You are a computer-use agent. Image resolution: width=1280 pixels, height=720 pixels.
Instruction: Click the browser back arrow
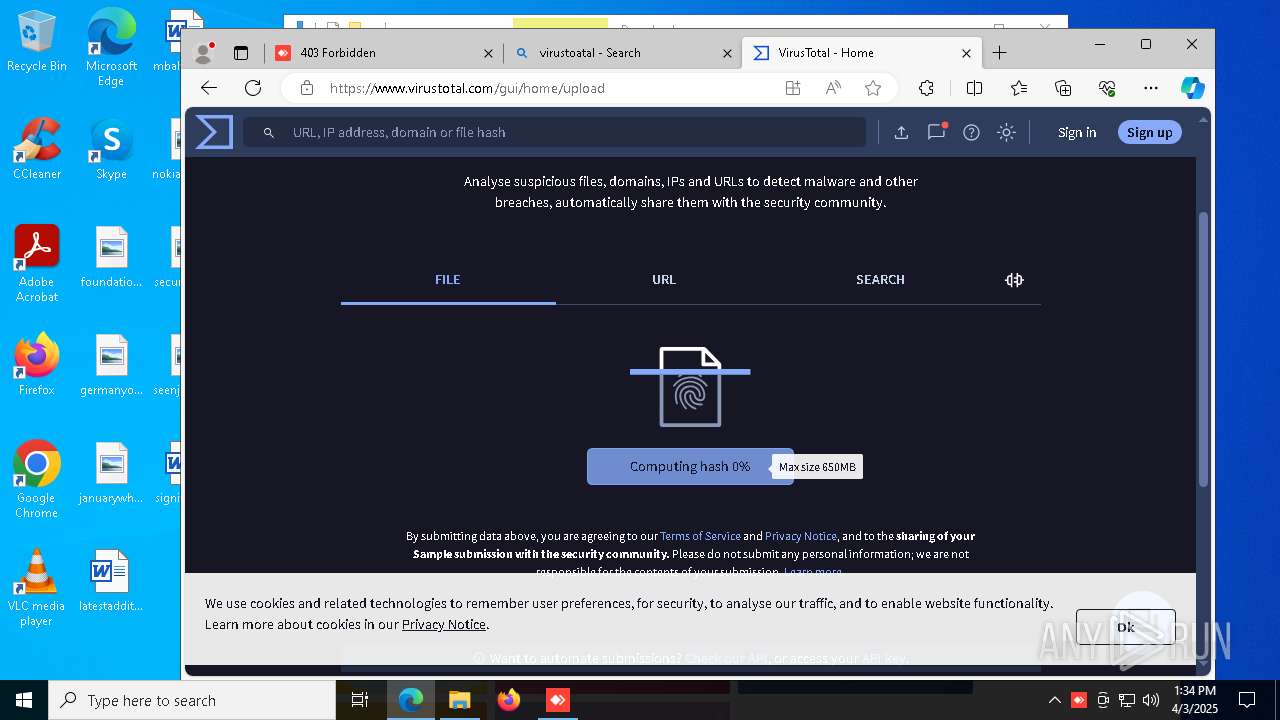pyautogui.click(x=209, y=88)
